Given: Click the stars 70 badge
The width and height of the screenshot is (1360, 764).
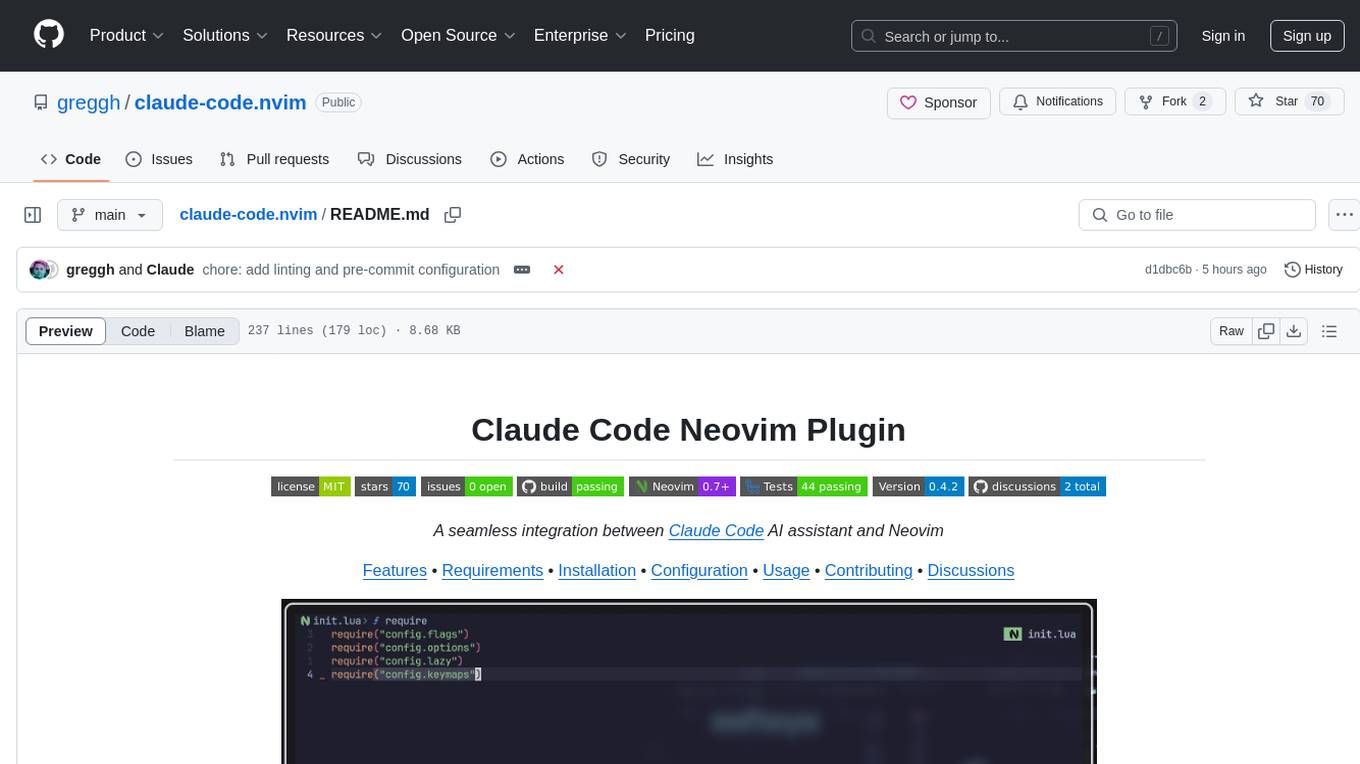Looking at the screenshot, I should (385, 487).
